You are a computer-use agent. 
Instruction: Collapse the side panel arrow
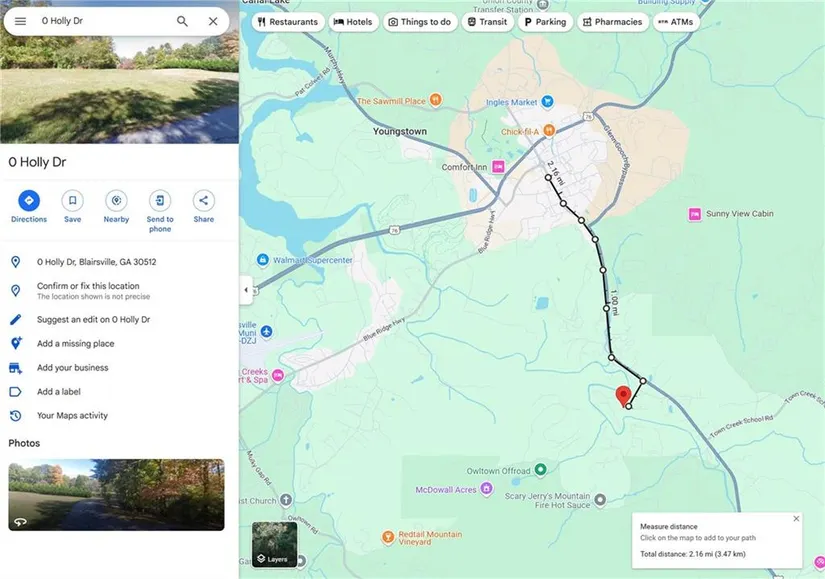point(246,290)
